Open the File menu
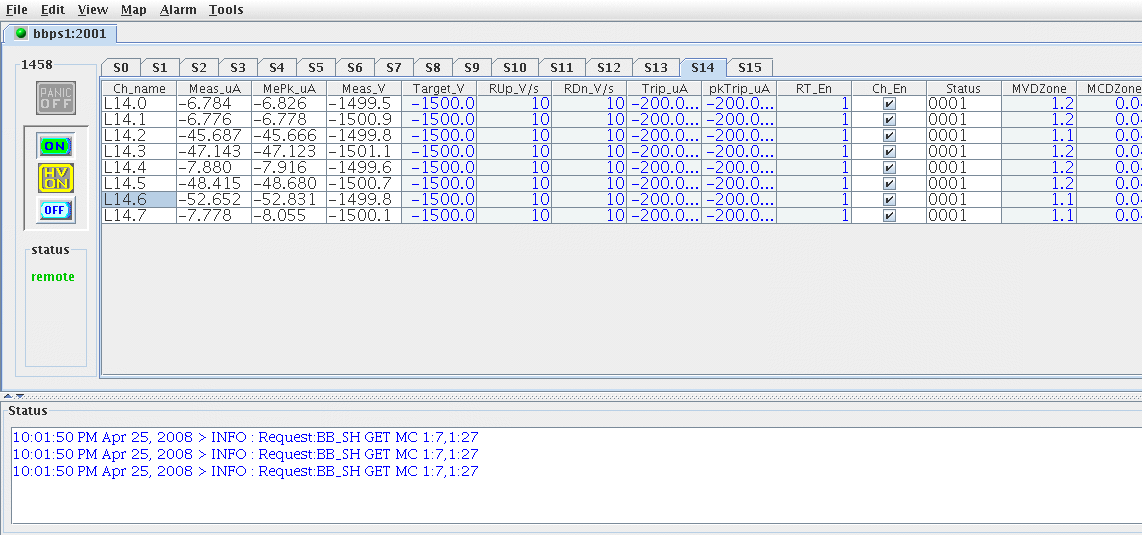This screenshot has width=1142, height=536. pyautogui.click(x=17, y=9)
